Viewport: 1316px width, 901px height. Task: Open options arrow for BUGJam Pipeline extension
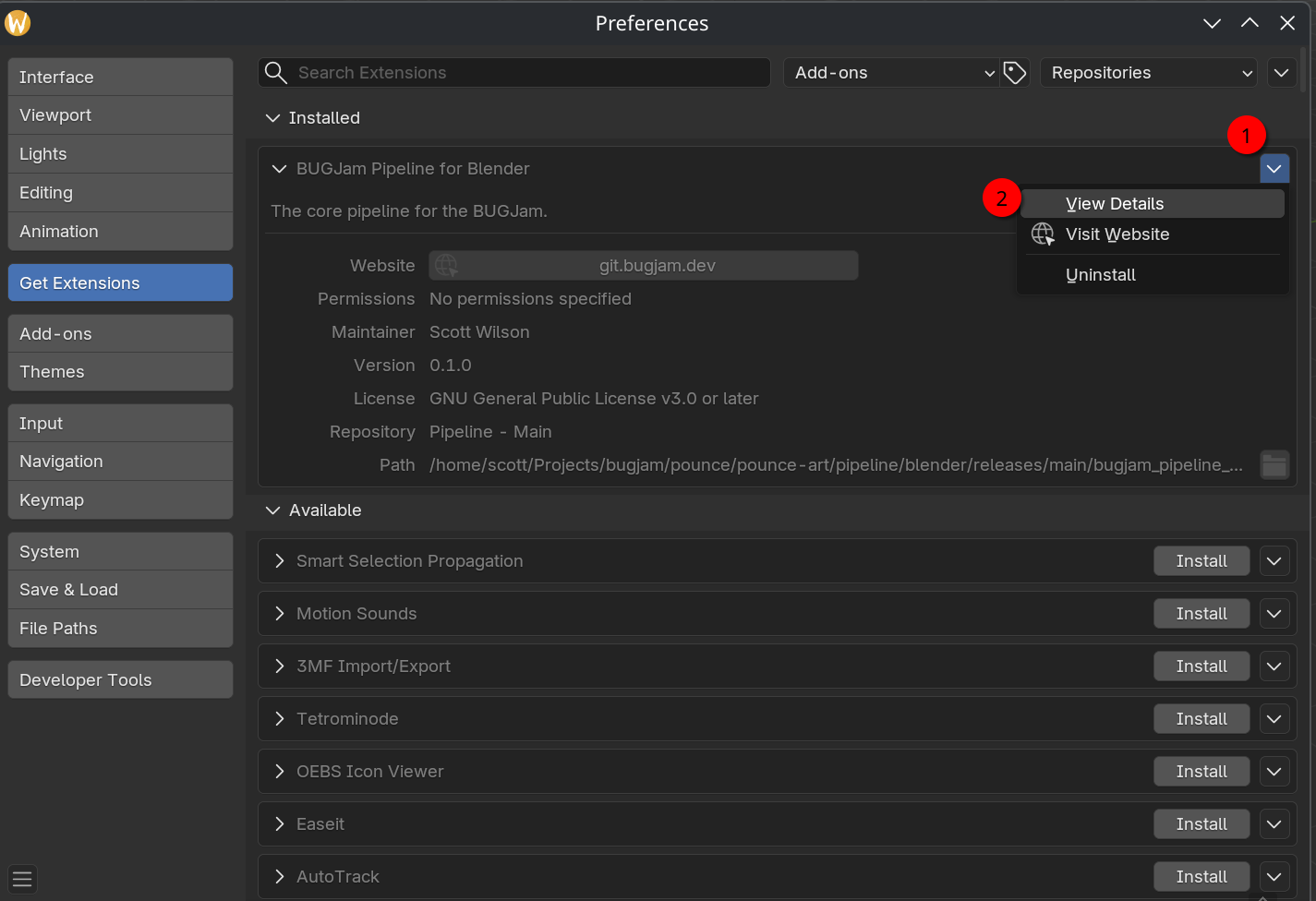(1274, 169)
